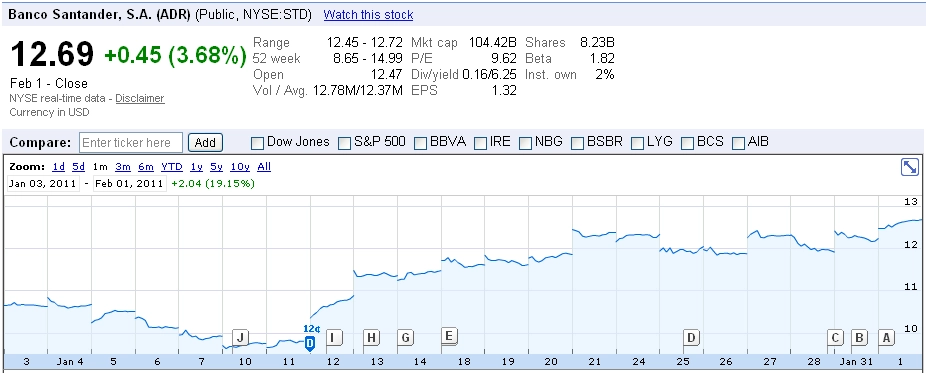Open the Disclaimer link
Viewport: 926px width, 373px height.
click(x=140, y=99)
